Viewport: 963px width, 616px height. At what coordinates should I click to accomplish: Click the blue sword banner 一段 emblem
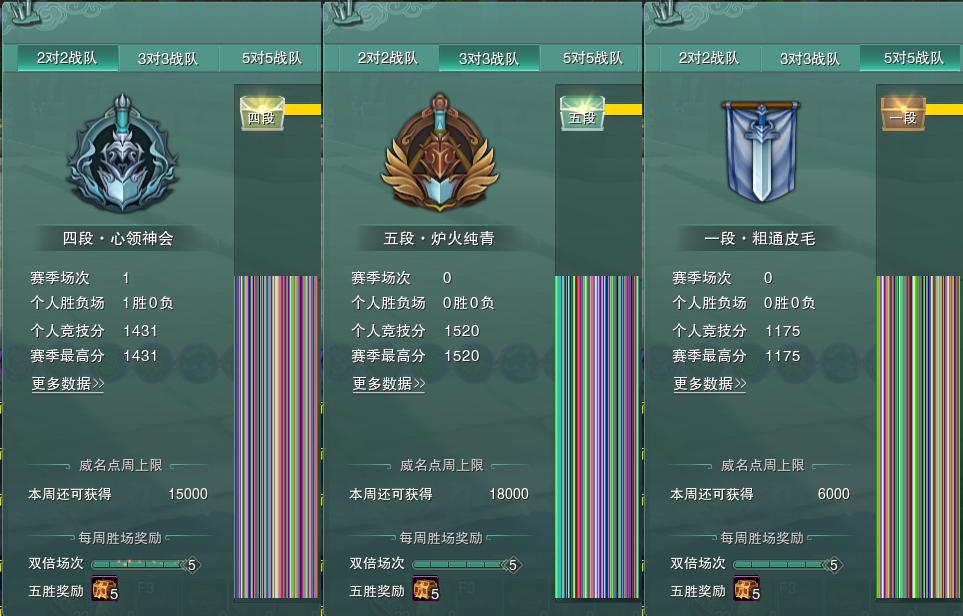(762, 152)
